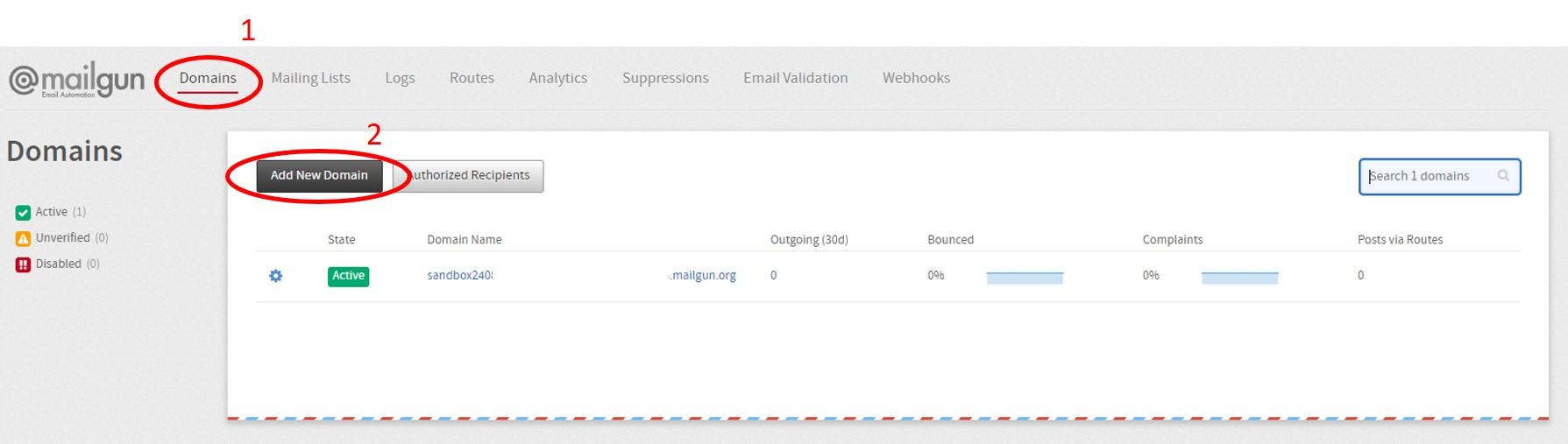The image size is (1568, 444).
Task: Toggle the Active domains filter checkbox
Action: point(23,213)
